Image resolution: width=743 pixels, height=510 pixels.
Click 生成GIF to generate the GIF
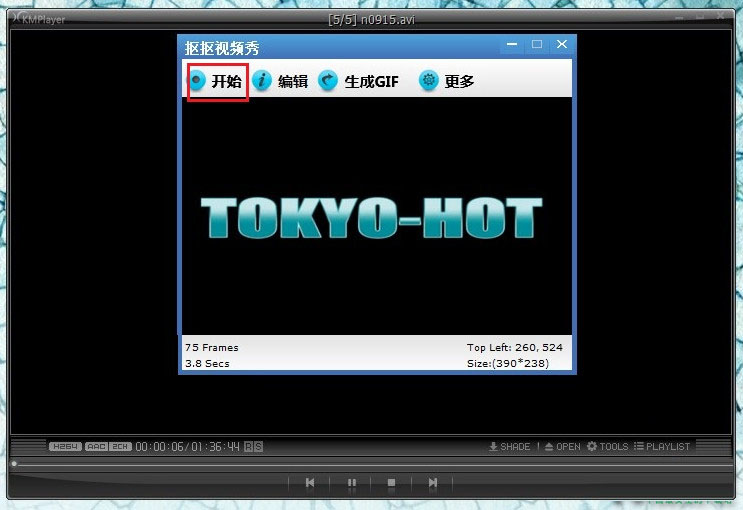[359, 81]
